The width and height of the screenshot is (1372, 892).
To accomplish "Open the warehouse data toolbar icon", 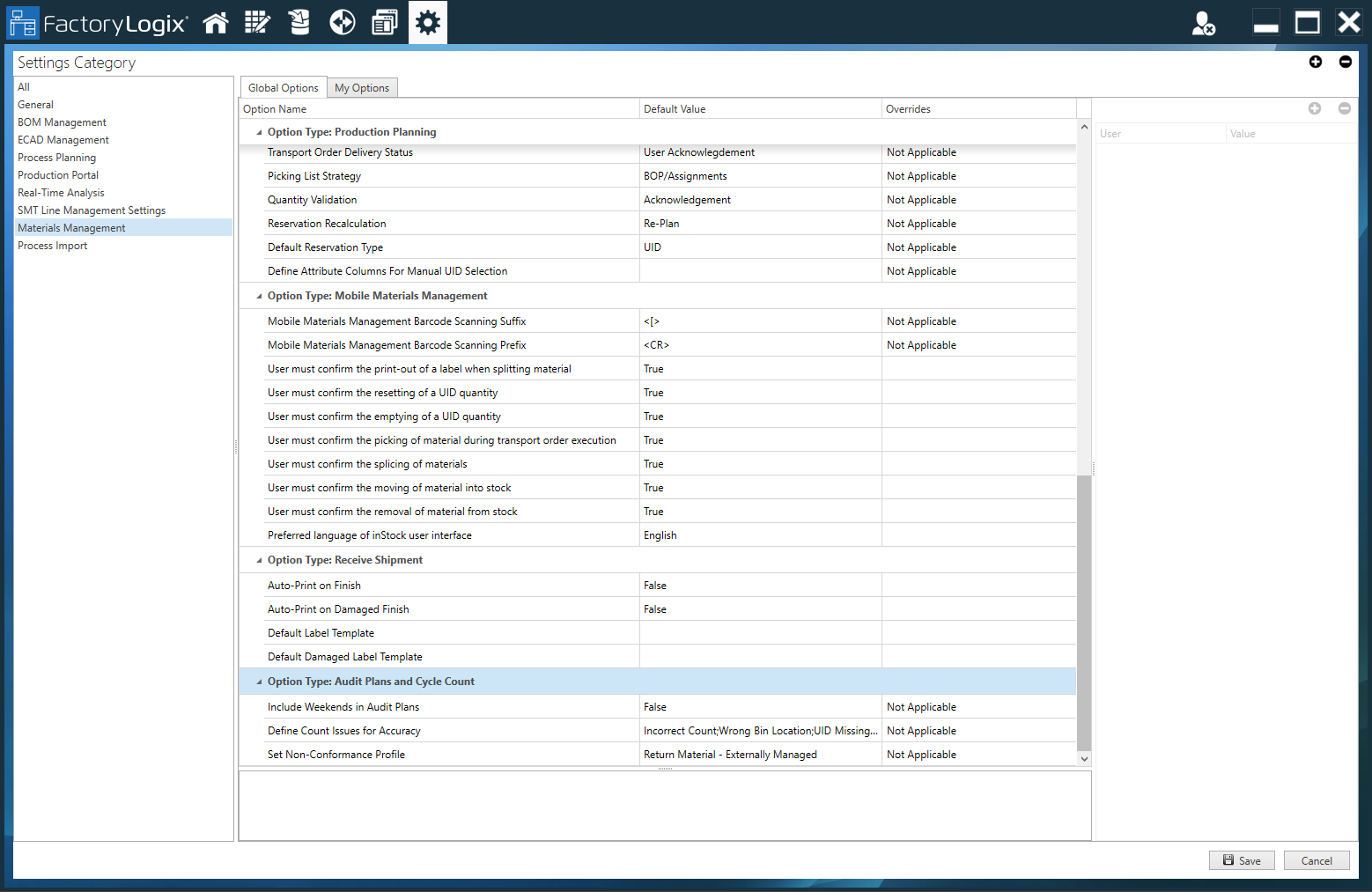I will [299, 22].
